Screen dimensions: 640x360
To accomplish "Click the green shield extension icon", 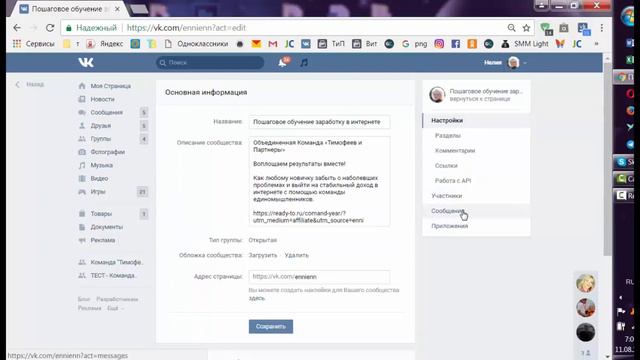I will [x=546, y=28].
